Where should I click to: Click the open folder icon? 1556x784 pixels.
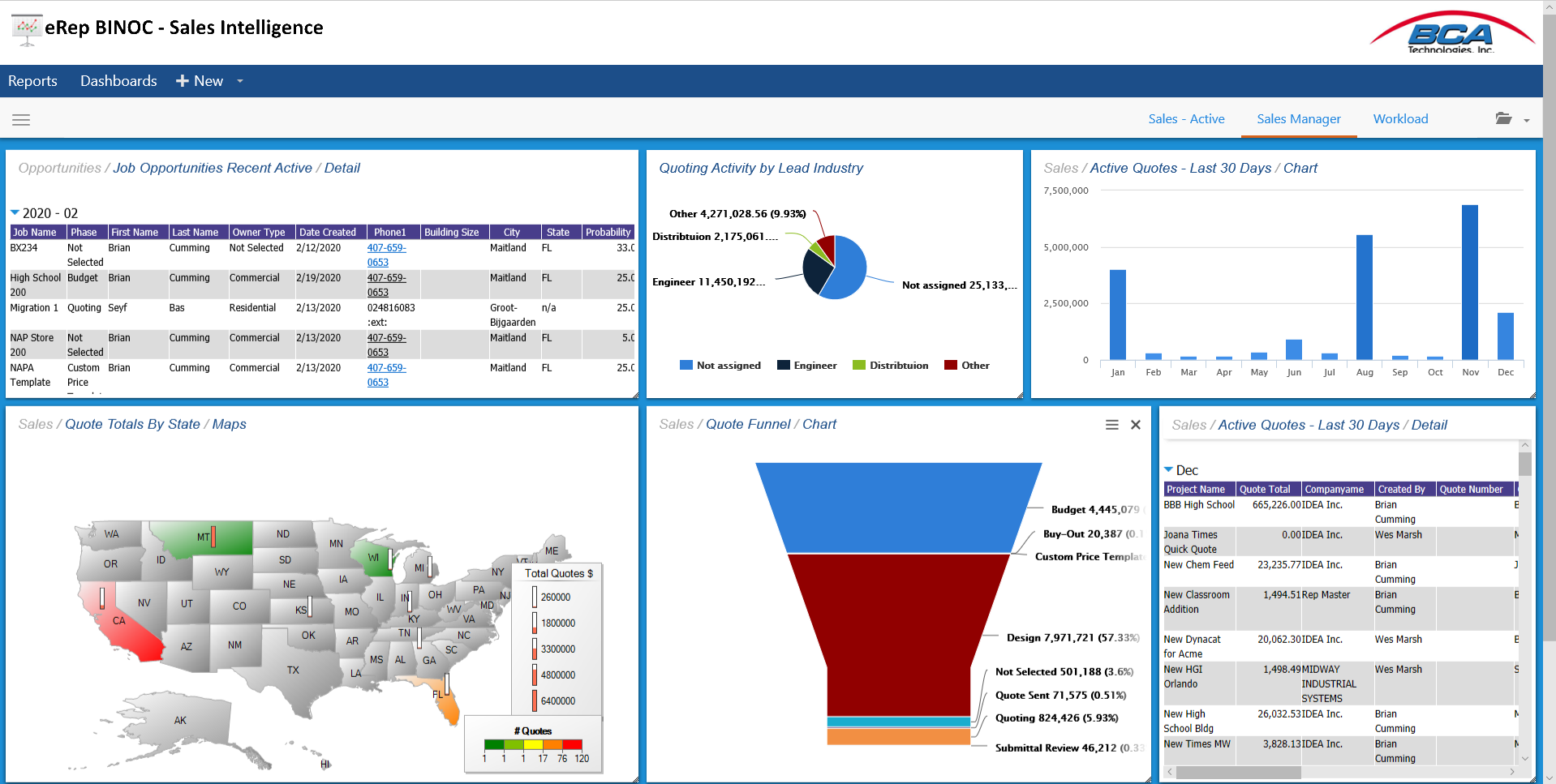tap(1503, 119)
